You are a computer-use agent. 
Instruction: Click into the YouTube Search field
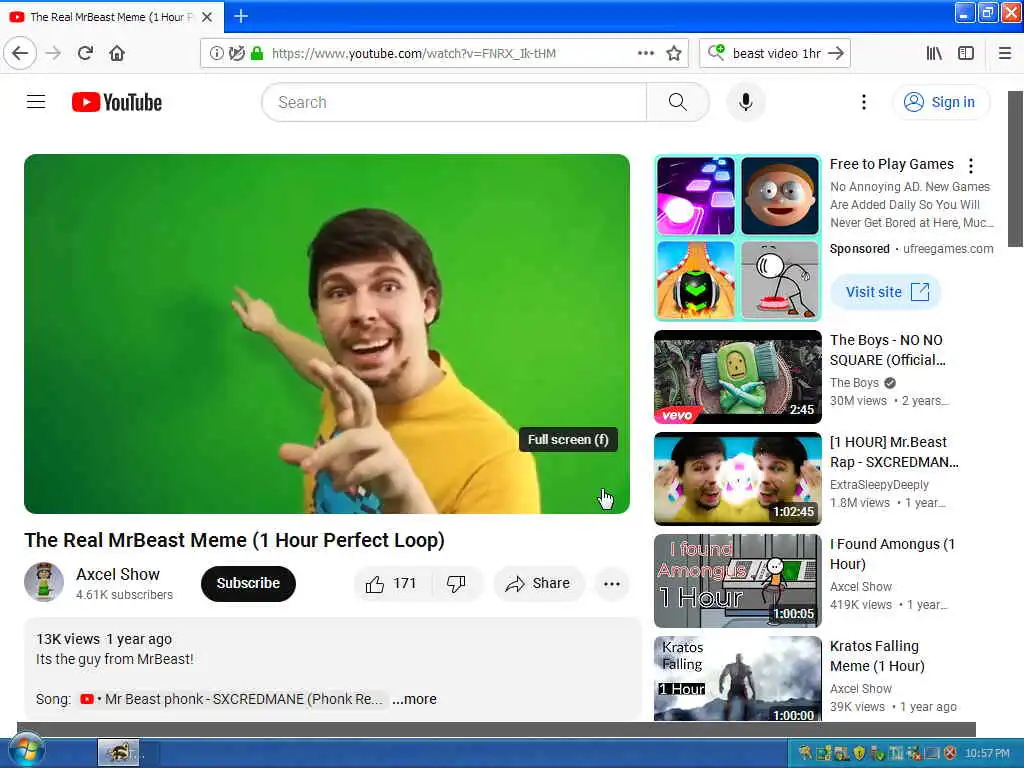[x=454, y=103]
